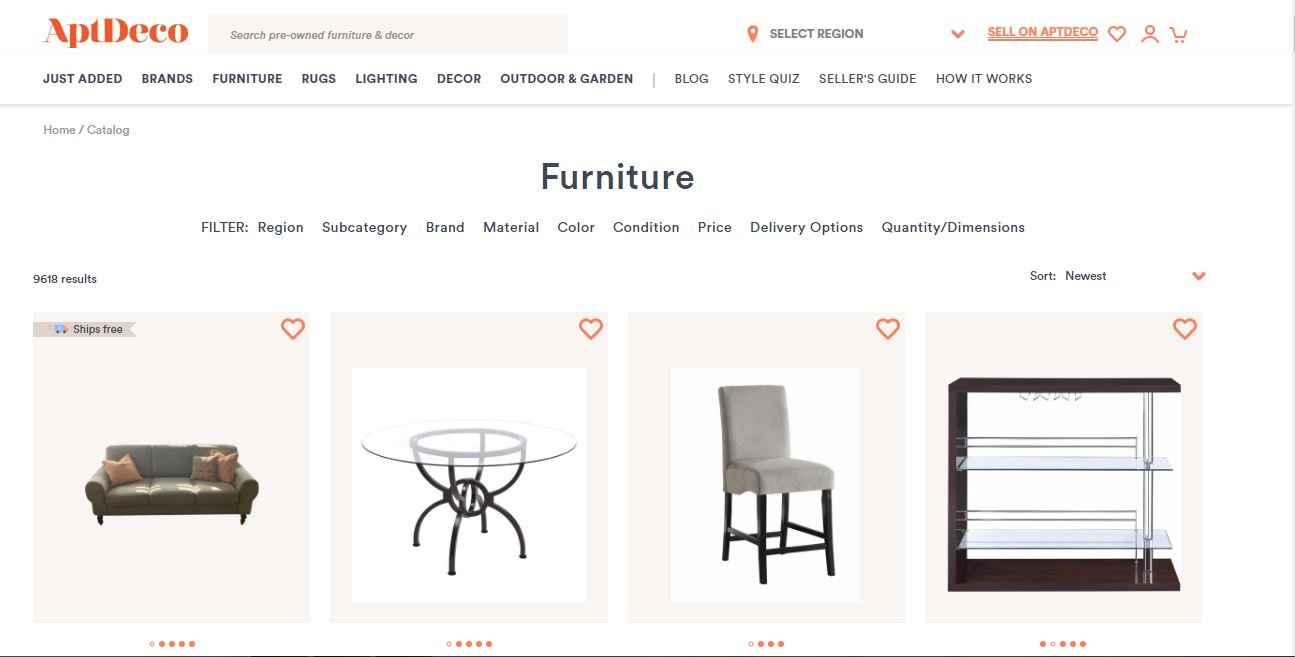Image resolution: width=1295 pixels, height=657 pixels.
Task: Go to Home breadcrumb link
Action: click(59, 130)
